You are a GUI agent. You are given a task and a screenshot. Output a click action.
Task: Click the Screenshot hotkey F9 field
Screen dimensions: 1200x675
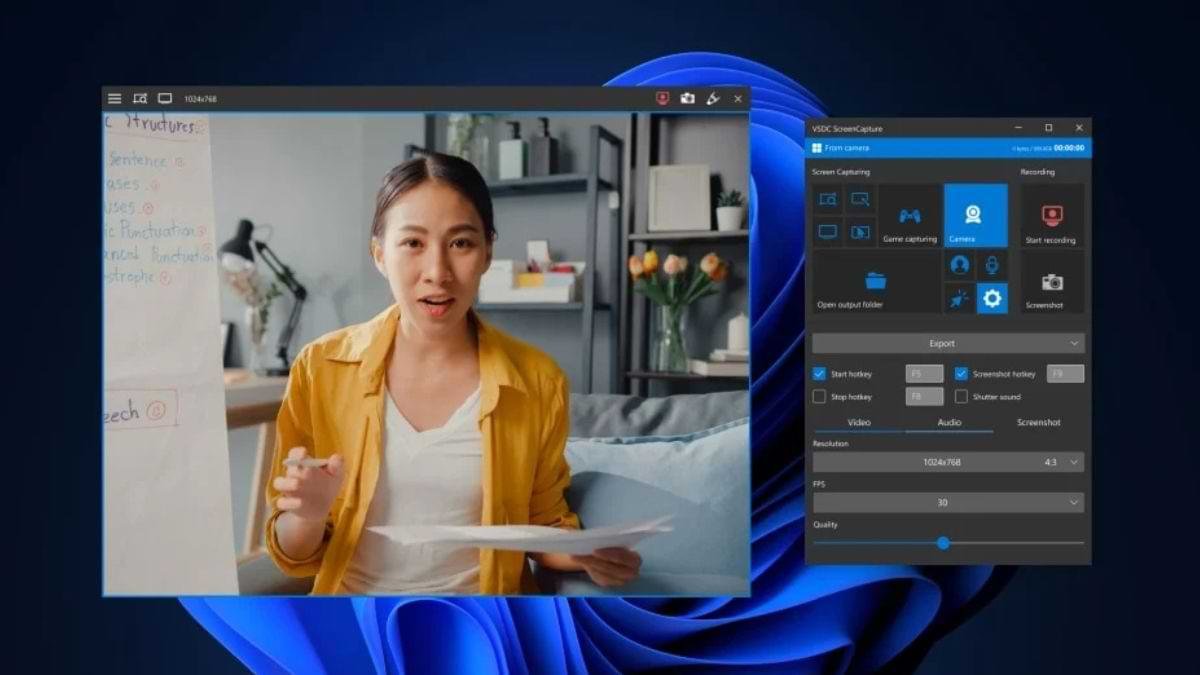[1065, 374]
